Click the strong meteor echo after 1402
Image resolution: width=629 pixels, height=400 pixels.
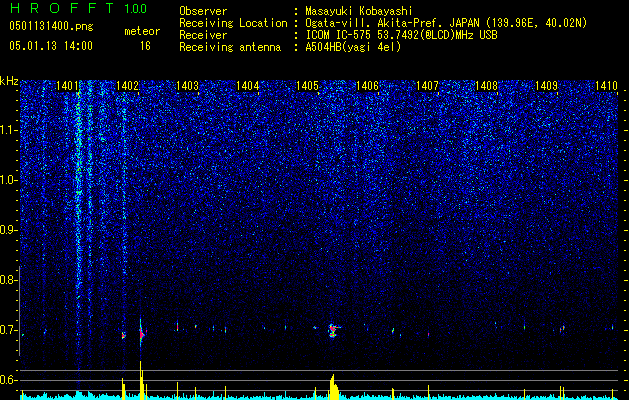click(142, 333)
